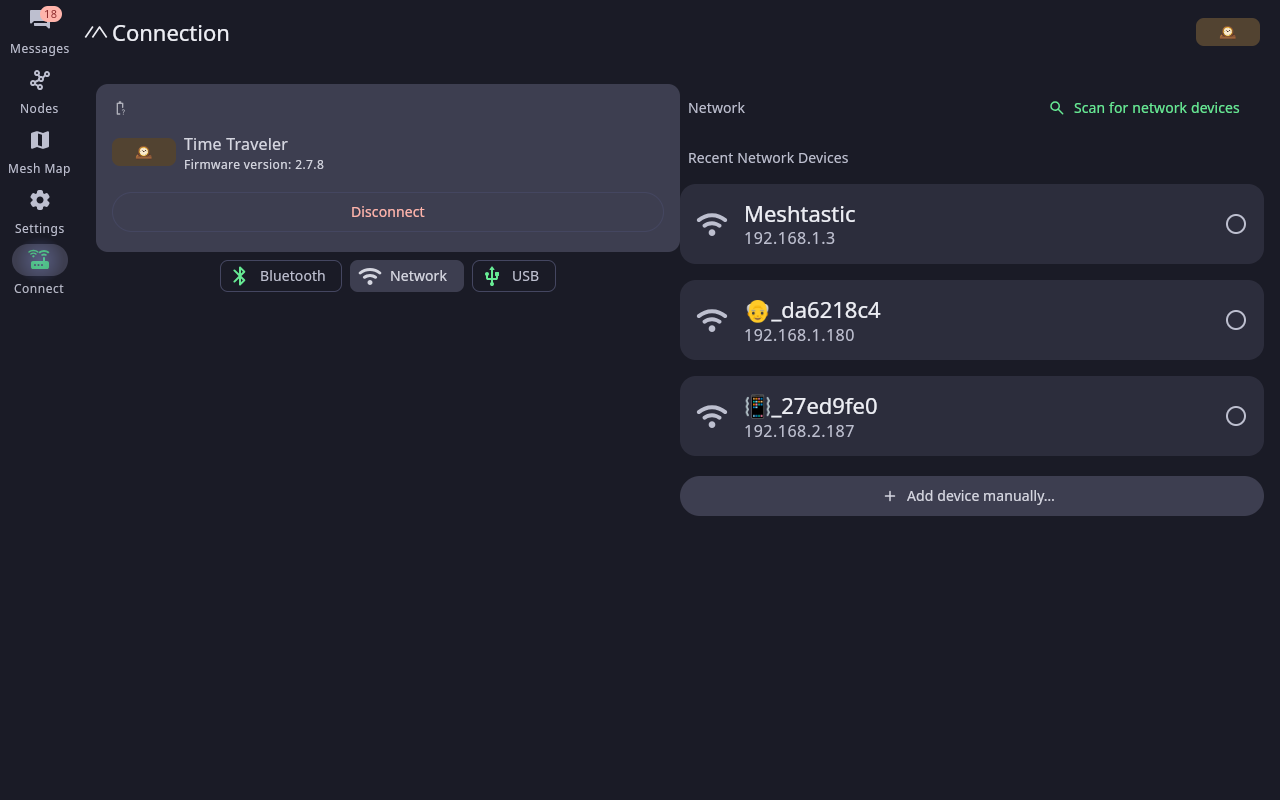Image resolution: width=1280 pixels, height=800 pixels.
Task: Click the 192.168.2.187 device entry
Action: pos(972,416)
